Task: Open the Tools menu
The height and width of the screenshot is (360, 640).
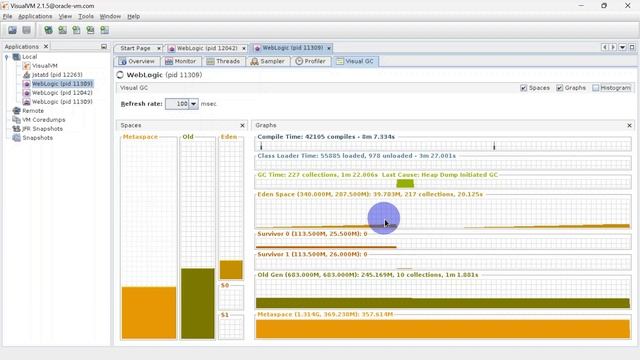Action: [x=86, y=16]
